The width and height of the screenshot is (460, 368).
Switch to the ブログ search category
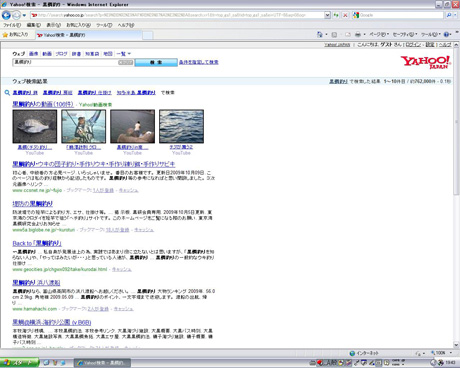(61, 54)
